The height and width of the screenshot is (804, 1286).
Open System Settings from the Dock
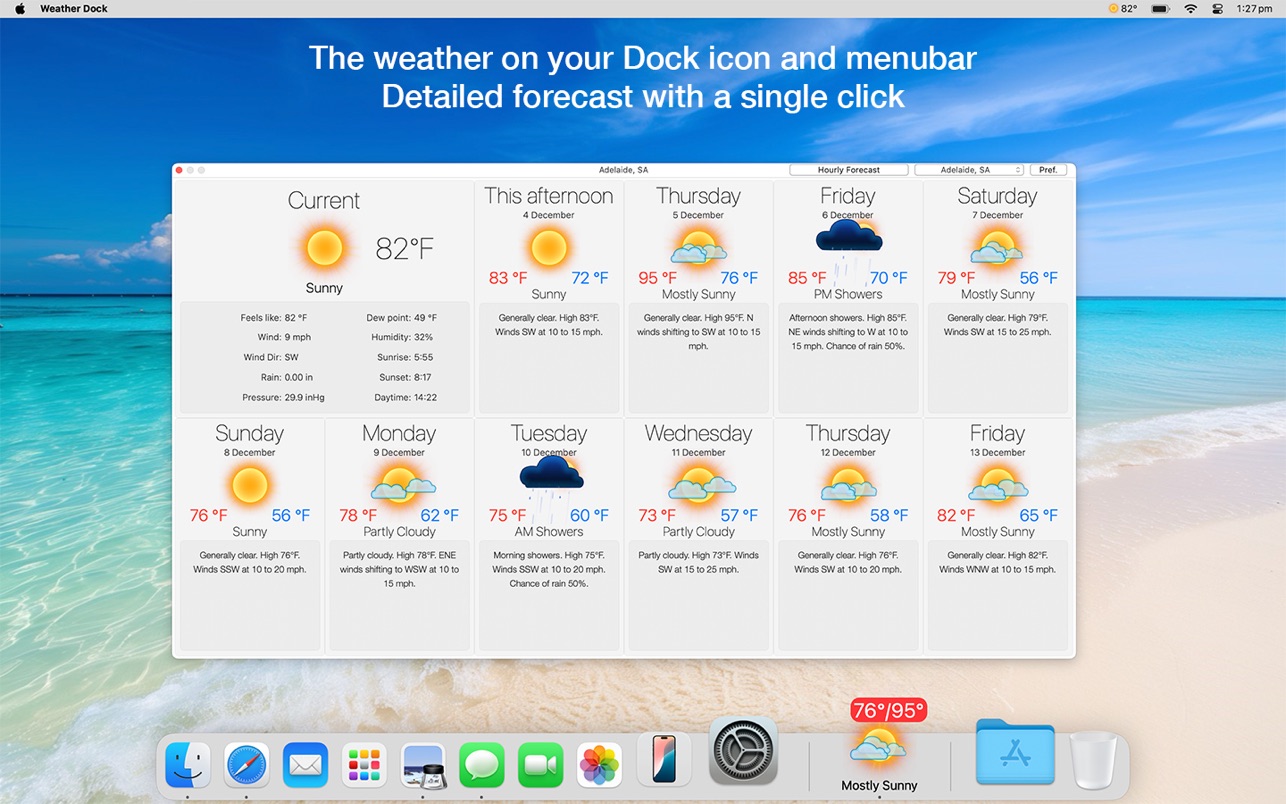pos(743,750)
